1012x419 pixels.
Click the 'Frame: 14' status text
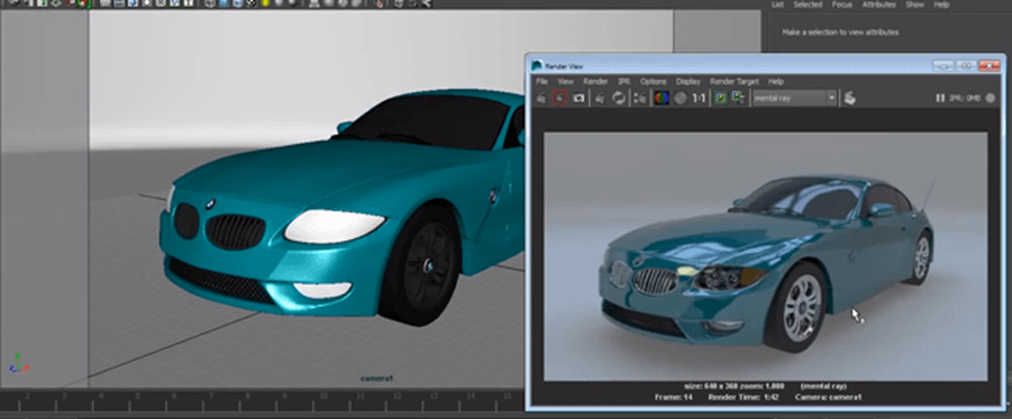click(674, 397)
